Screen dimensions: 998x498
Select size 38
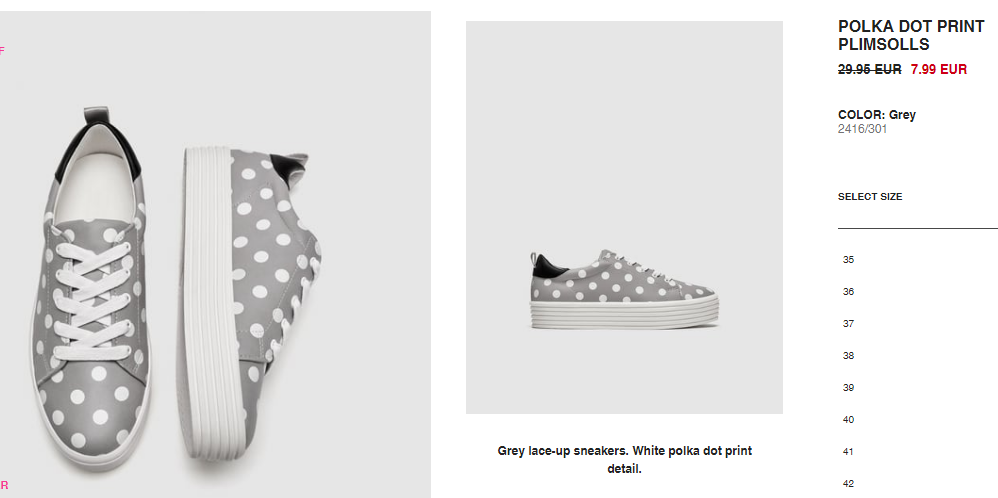point(848,355)
